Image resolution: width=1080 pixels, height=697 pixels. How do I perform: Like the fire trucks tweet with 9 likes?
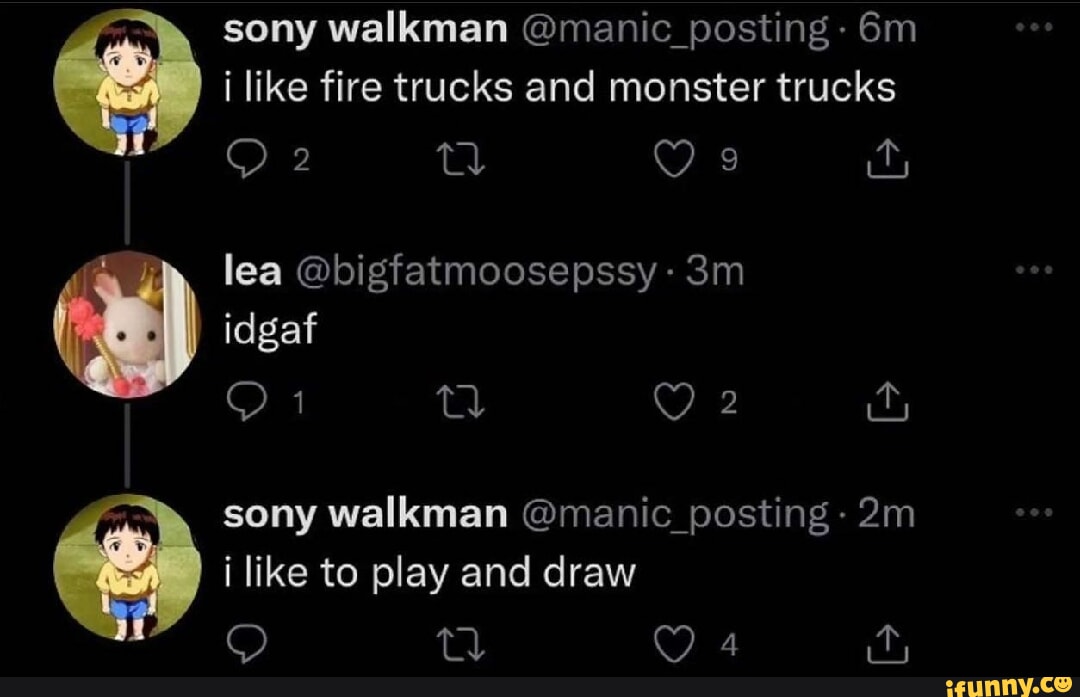[674, 159]
